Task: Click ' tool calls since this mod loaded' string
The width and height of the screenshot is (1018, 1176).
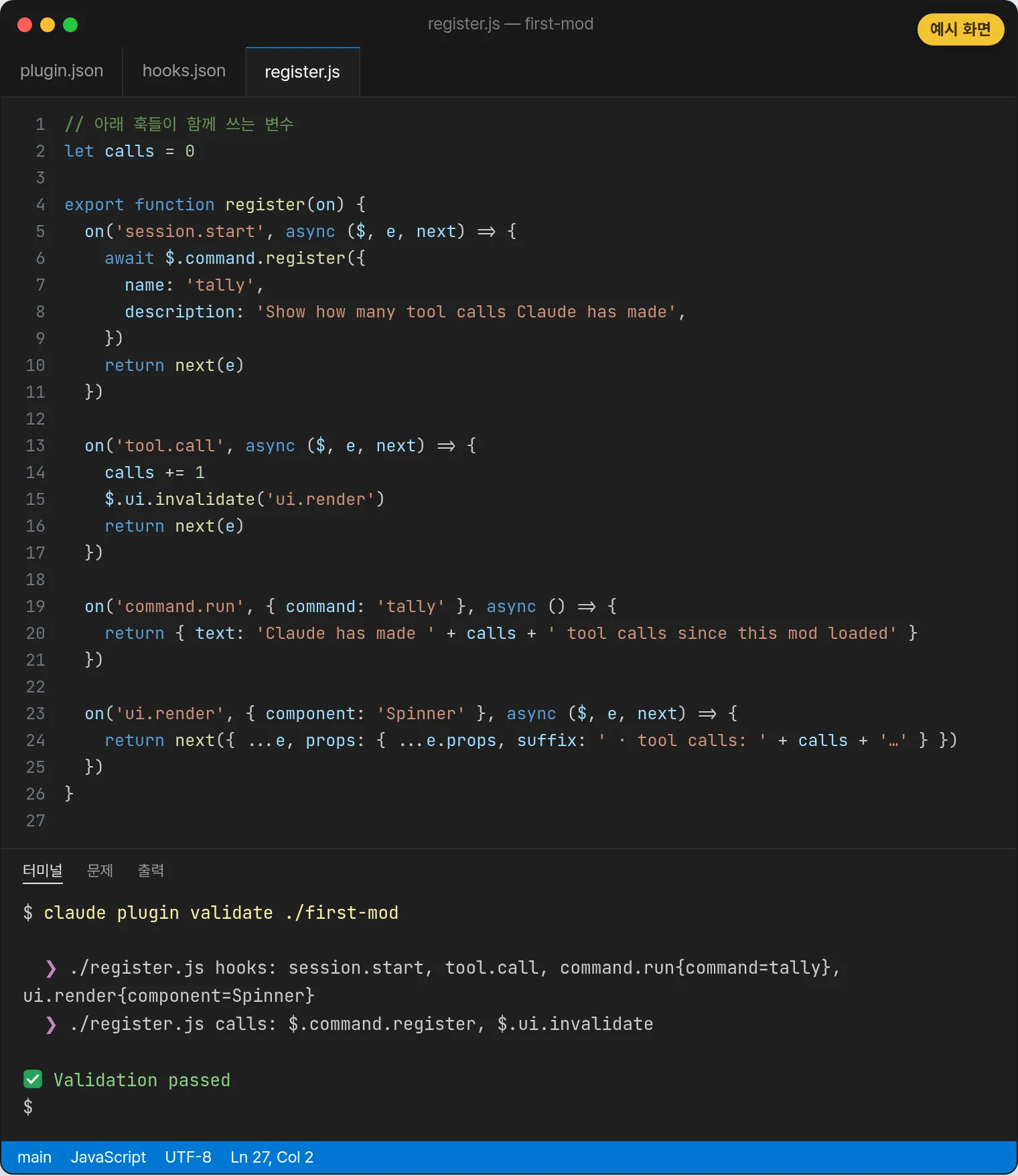Action: point(723,634)
